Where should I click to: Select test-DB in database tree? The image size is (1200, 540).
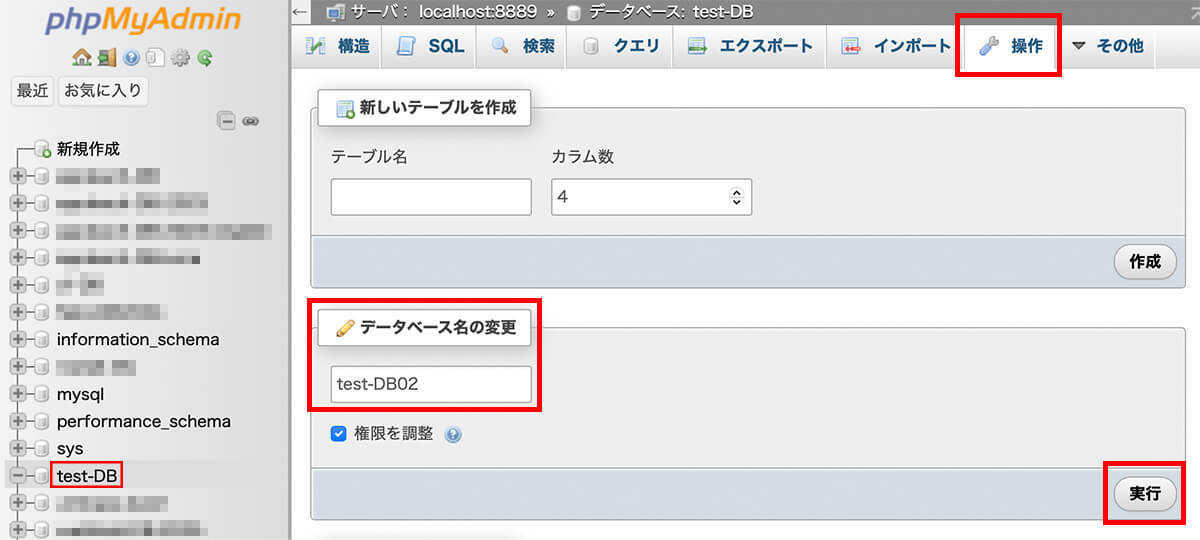pyautogui.click(x=88, y=475)
